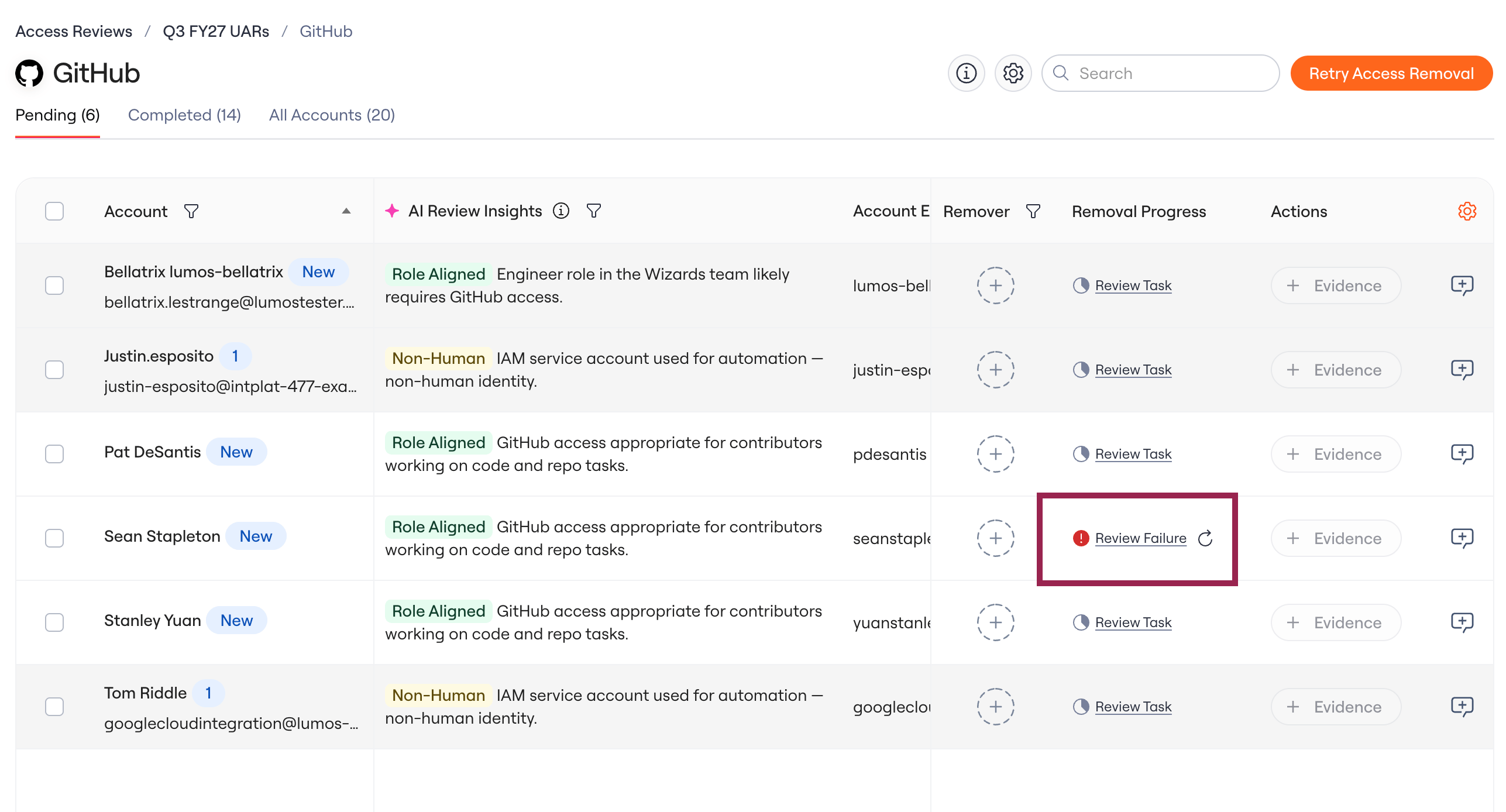
Task: Retry the Review Failure for Sean Stapleton
Action: pos(1205,538)
